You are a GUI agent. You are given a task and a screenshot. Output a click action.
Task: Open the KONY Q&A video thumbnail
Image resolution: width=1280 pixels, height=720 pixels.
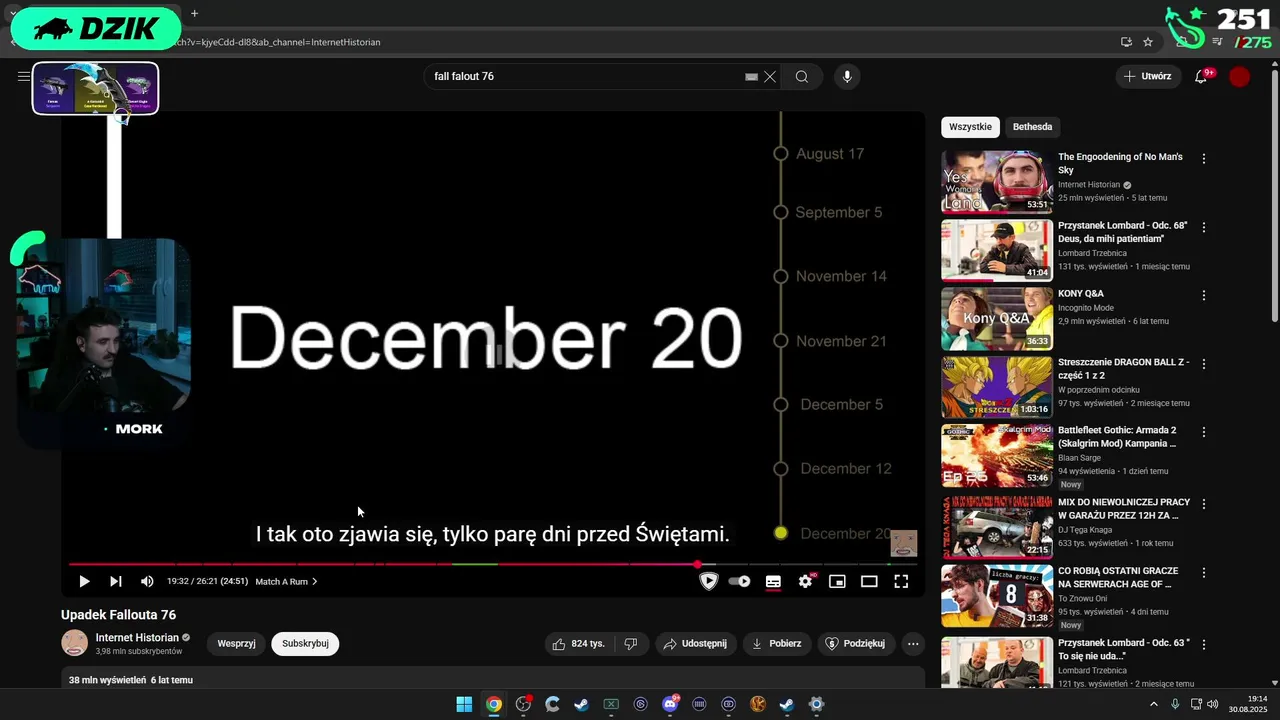(997, 319)
